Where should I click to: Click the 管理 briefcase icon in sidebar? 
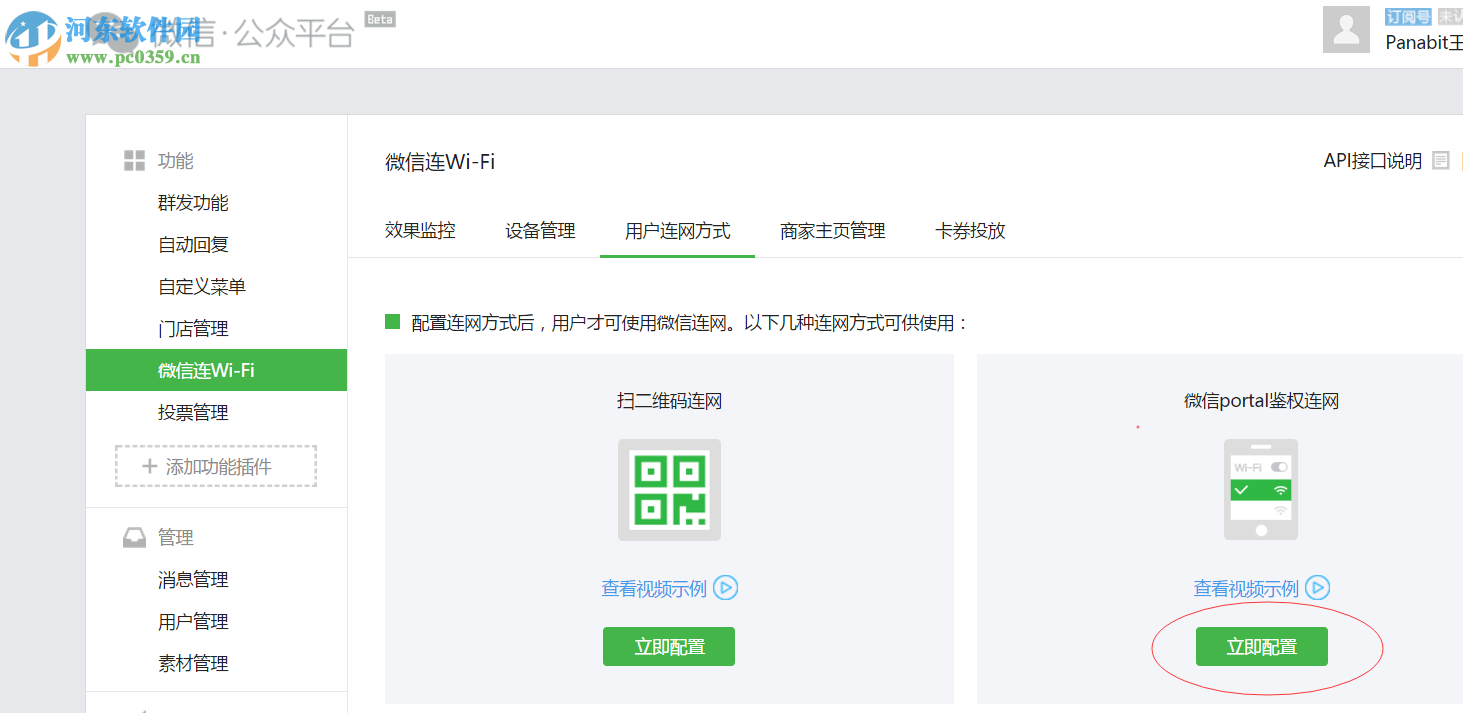[x=133, y=536]
